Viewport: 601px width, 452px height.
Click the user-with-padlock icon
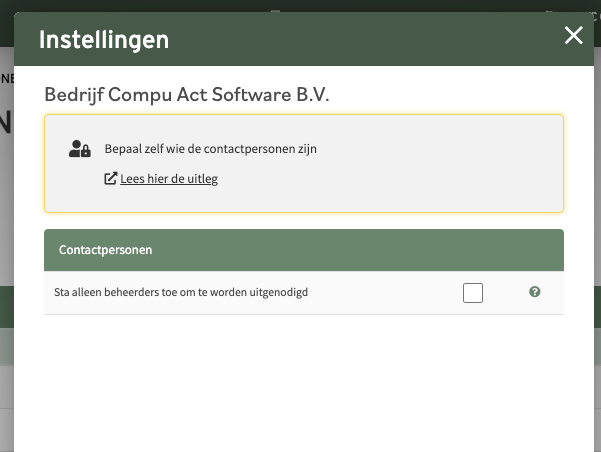[80, 149]
